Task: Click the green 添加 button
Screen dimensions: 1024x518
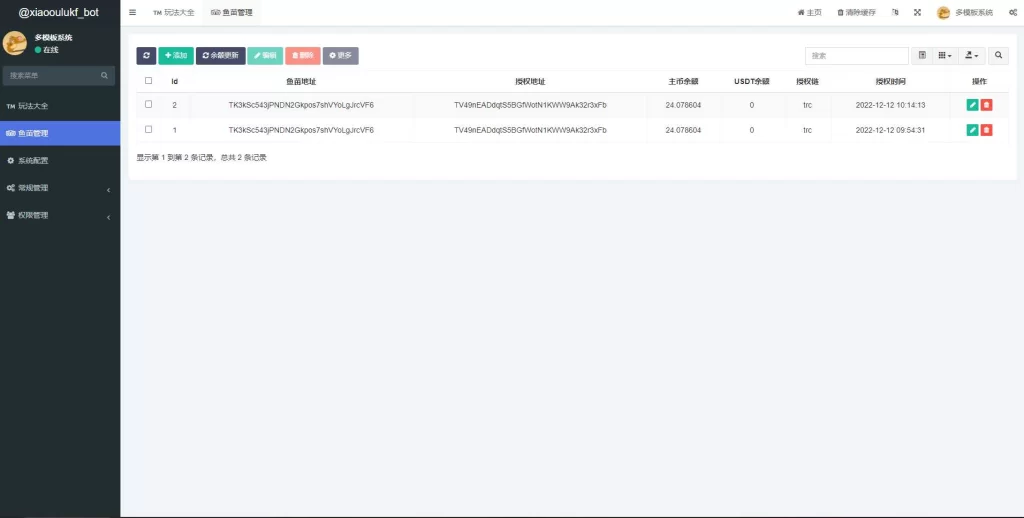Action: point(176,56)
